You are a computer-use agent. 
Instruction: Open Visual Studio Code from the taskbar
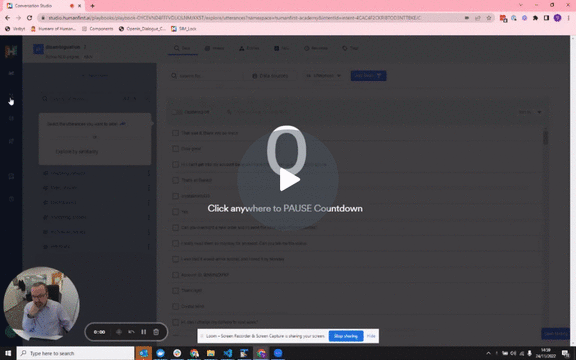click(227, 353)
